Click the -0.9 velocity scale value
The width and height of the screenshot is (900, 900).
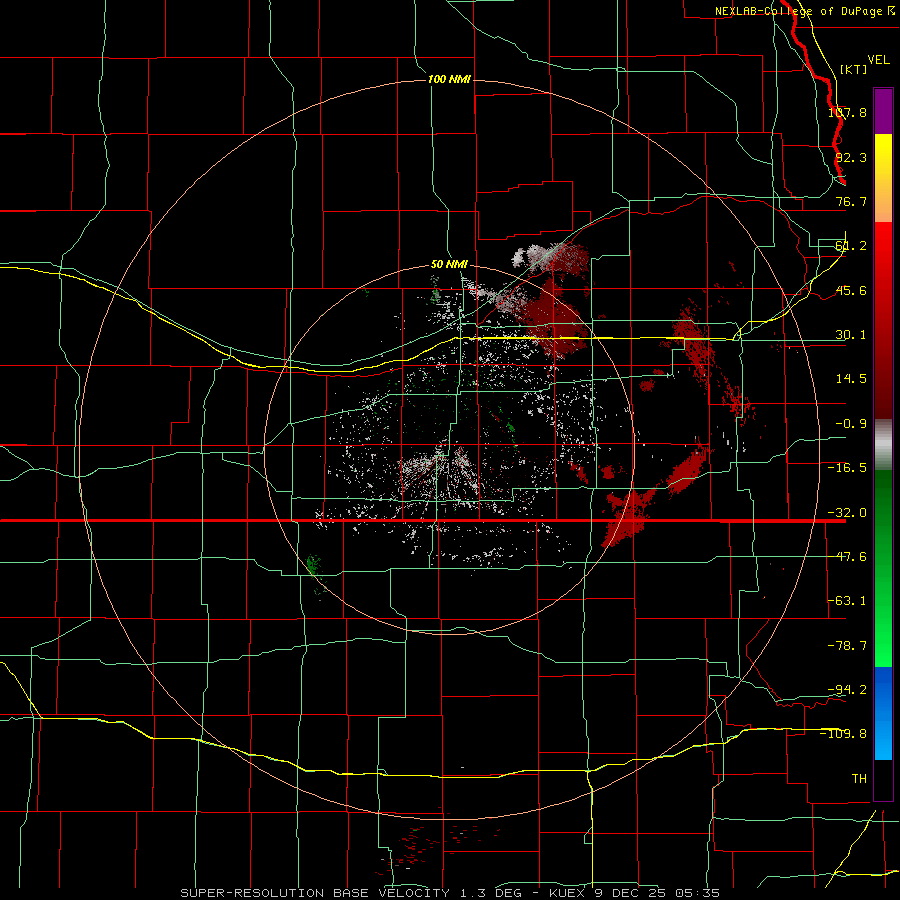pos(851,424)
